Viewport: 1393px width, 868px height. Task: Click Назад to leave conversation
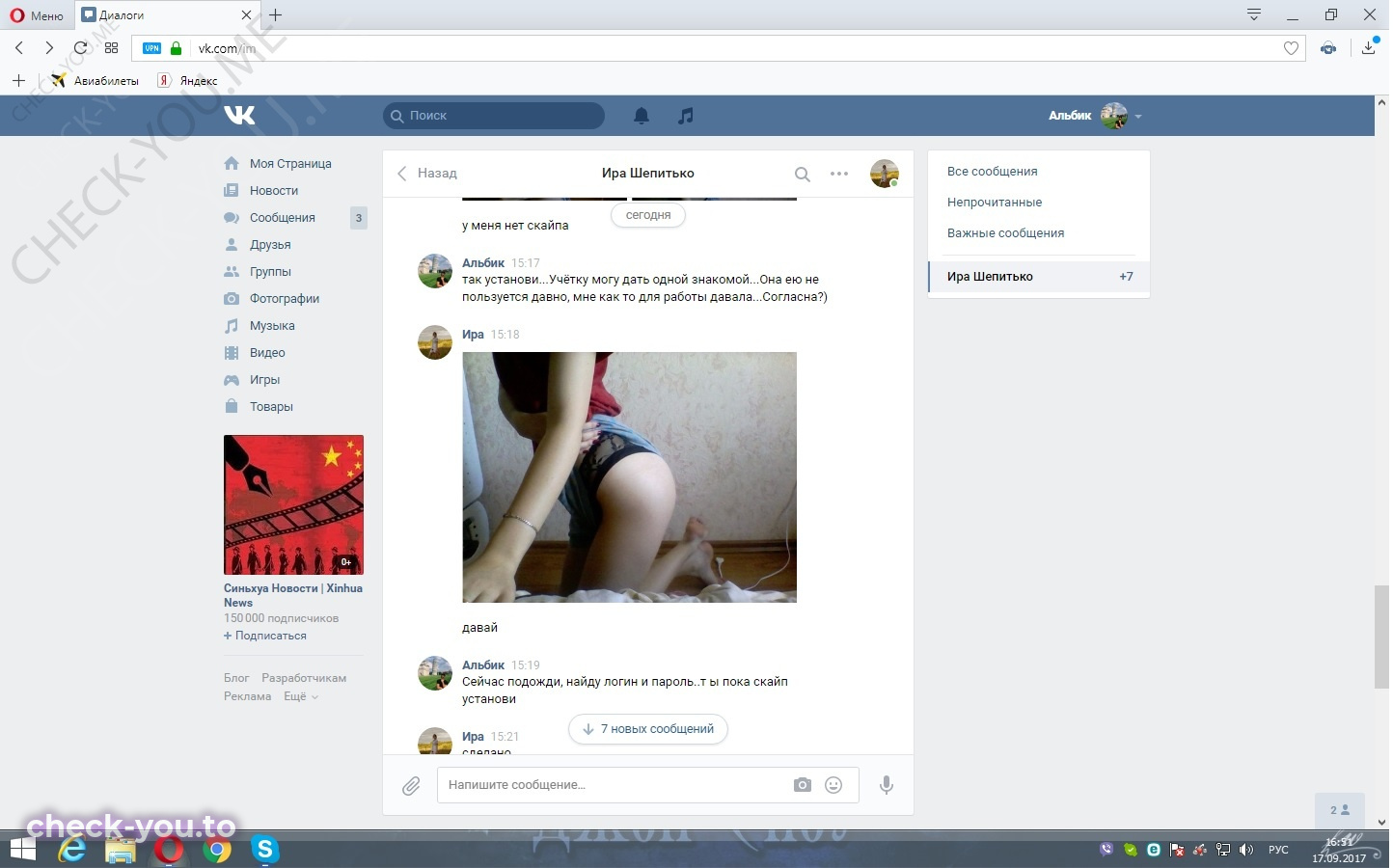pos(426,174)
